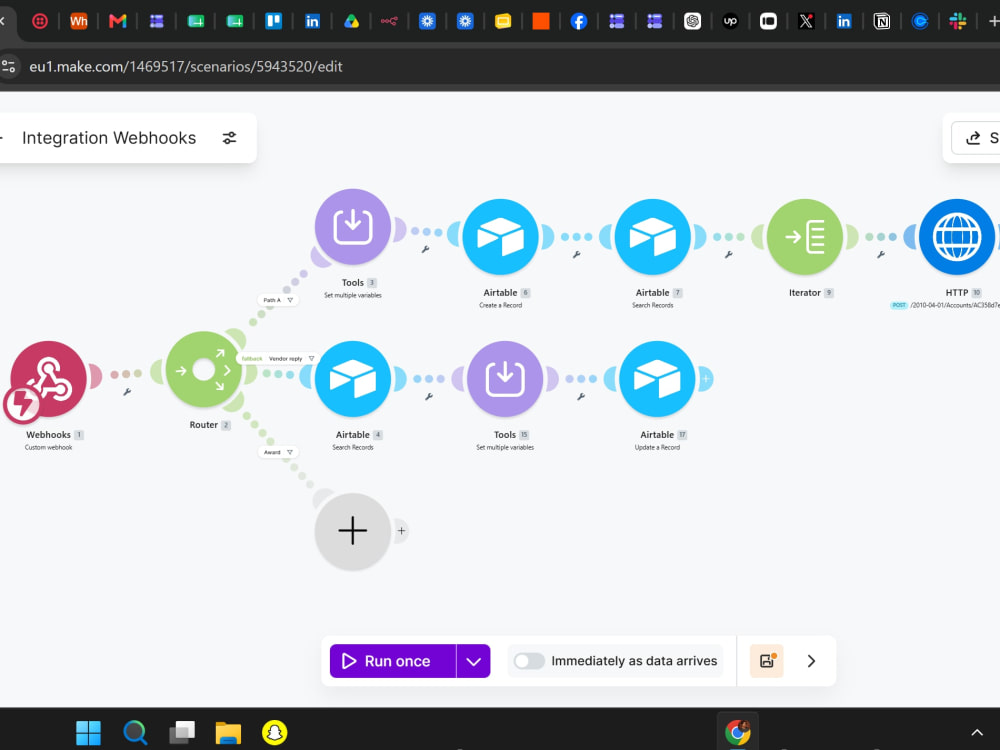Switch to the Facebook browser tab
Screen dimensions: 1000x750
578,21
